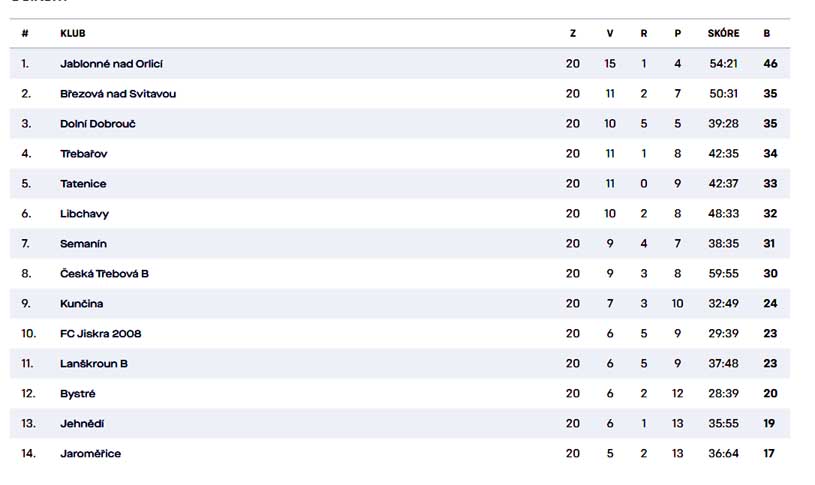This screenshot has width=815, height=485.
Task: Open the Bystré club link
Action: click(77, 394)
